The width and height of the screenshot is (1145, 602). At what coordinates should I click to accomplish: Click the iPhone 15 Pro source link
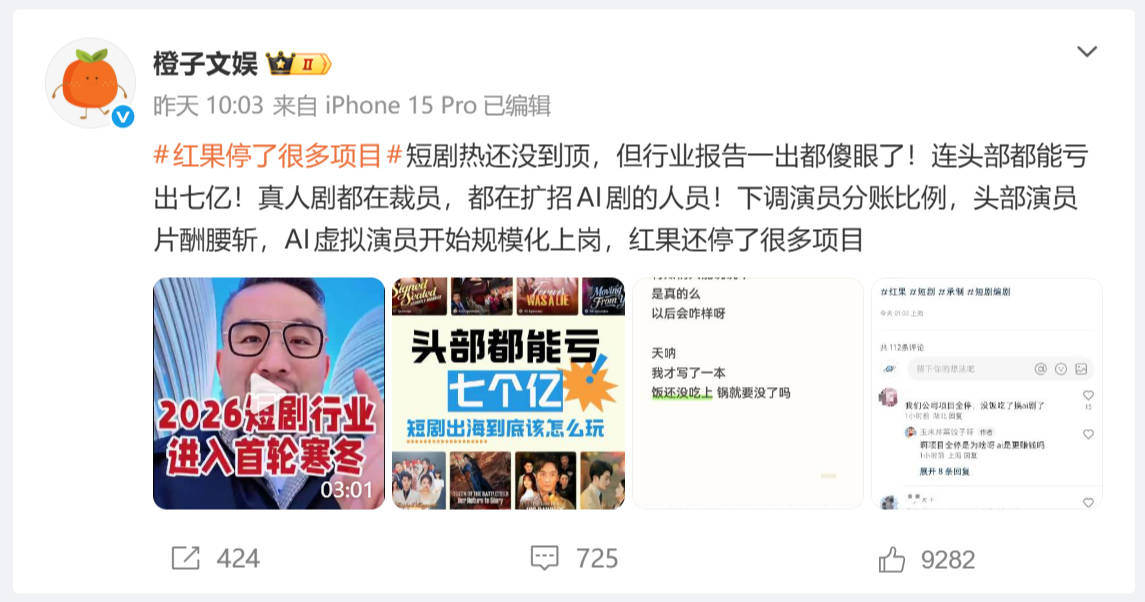coord(401,106)
